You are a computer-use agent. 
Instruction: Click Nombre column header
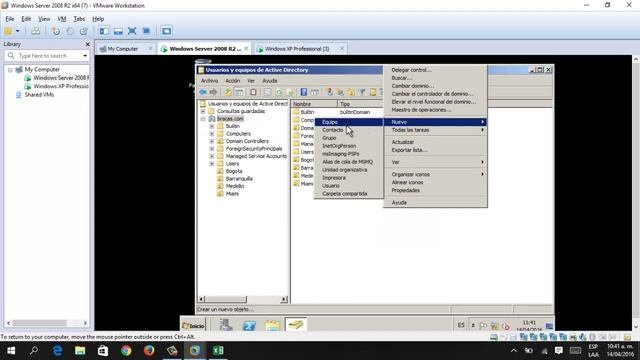click(x=313, y=104)
